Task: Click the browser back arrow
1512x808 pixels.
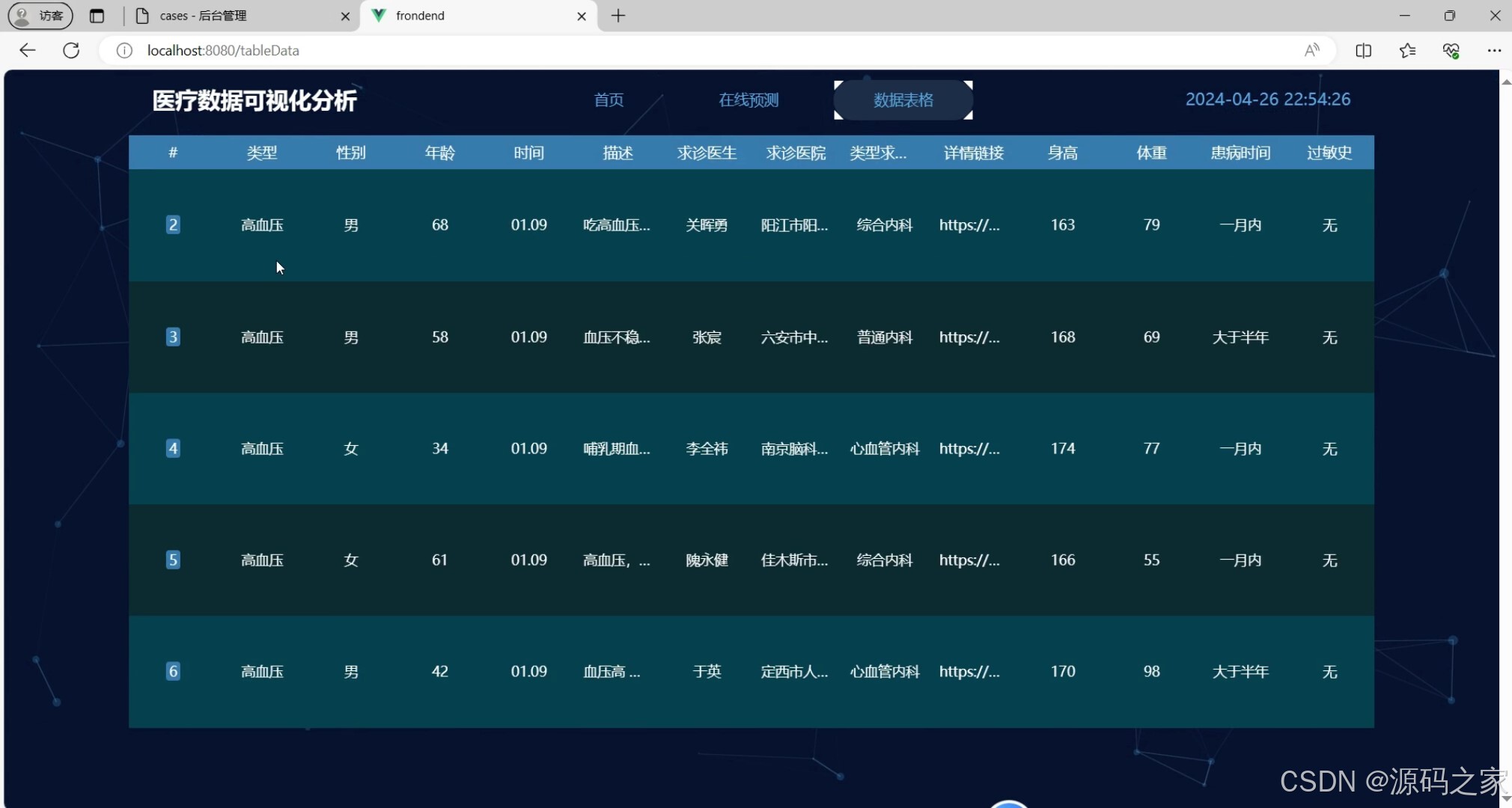Action: tap(27, 50)
